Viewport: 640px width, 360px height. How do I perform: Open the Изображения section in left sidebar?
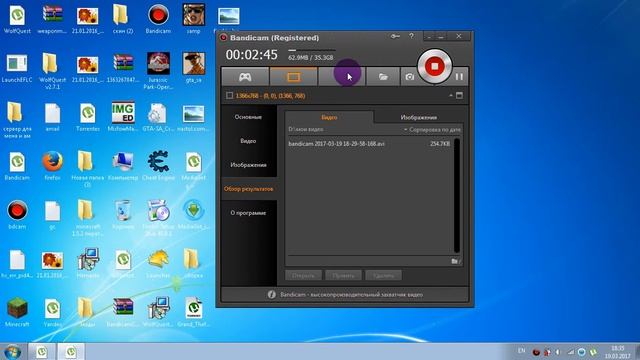coord(248,165)
